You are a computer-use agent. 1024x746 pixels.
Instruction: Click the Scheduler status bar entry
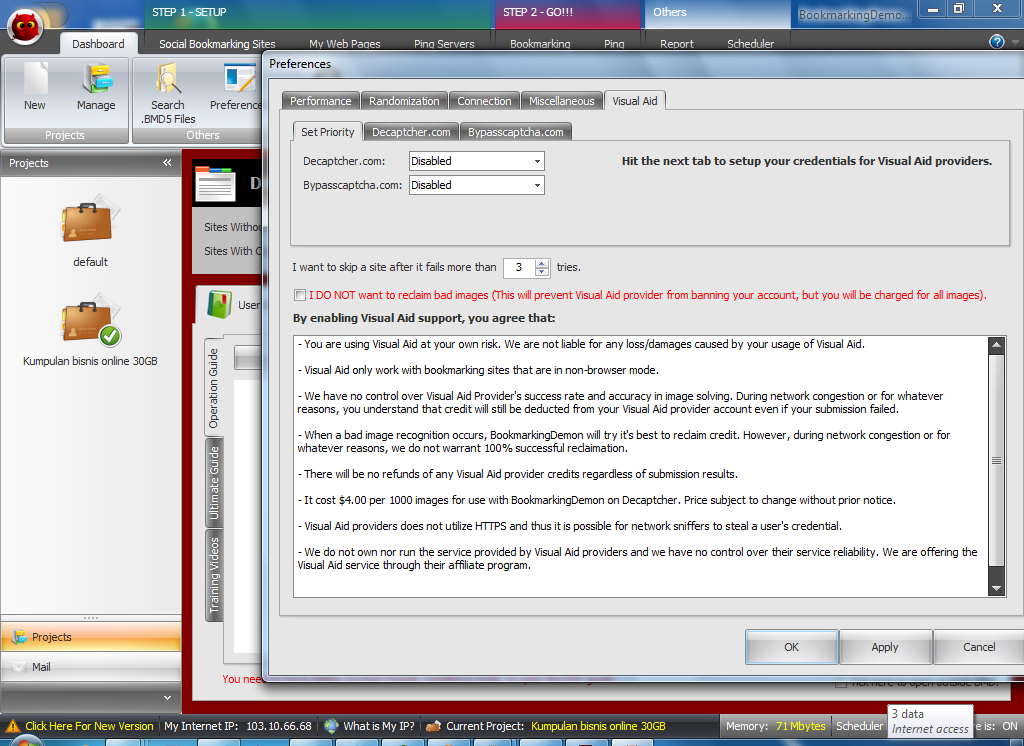pyautogui.click(x=859, y=726)
